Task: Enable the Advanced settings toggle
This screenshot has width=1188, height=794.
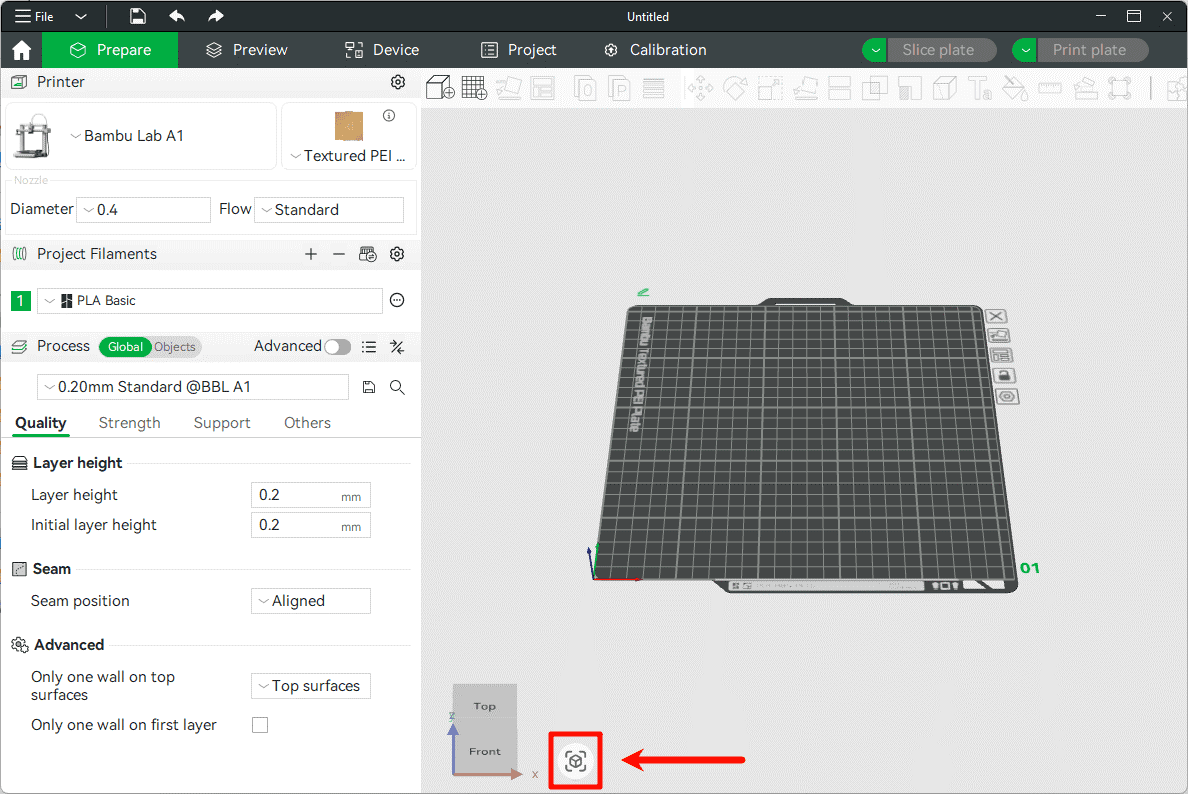Action: coord(338,346)
